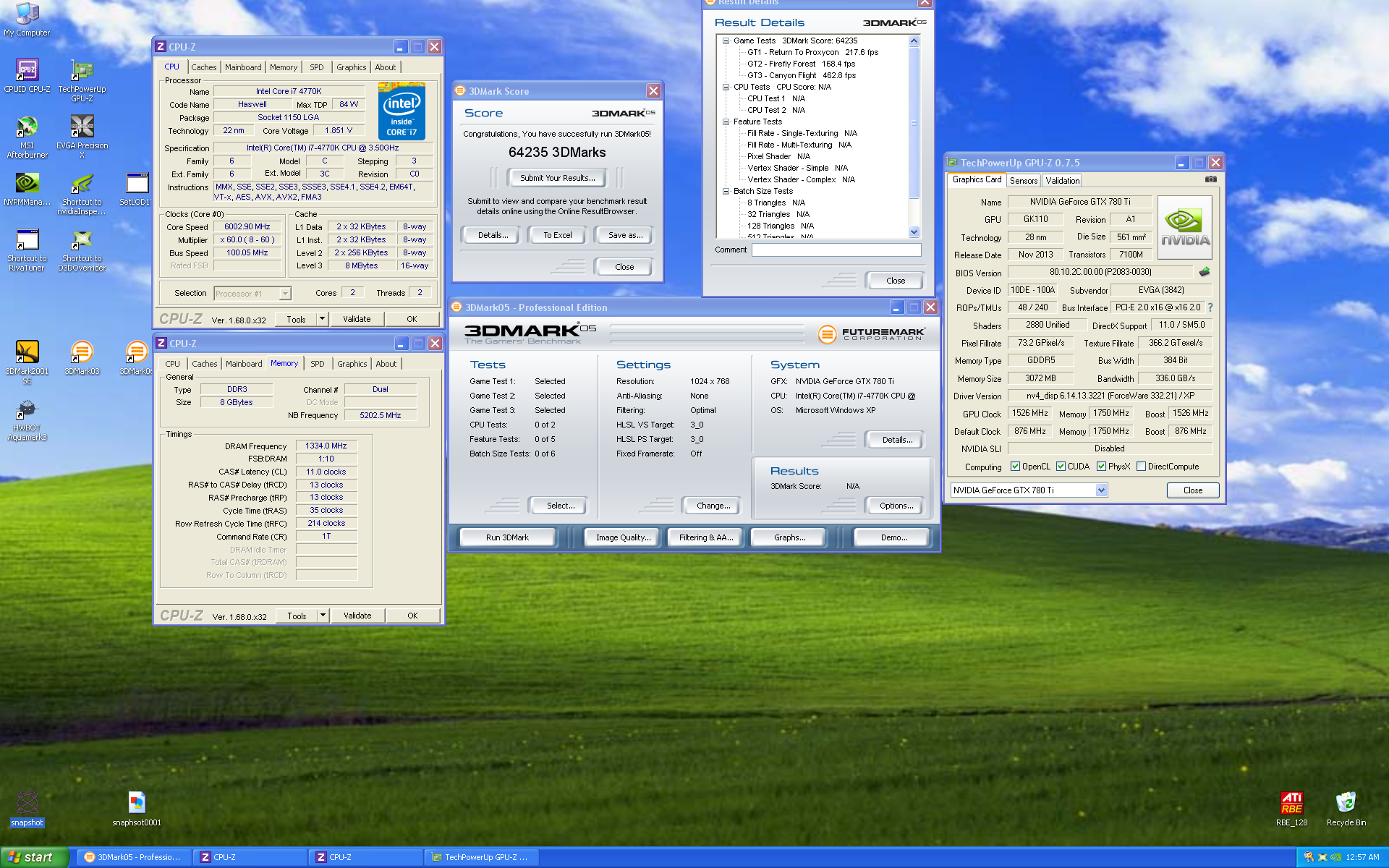
Task: Switch to Graphics tab in lower CPU-Z
Action: pyautogui.click(x=352, y=364)
